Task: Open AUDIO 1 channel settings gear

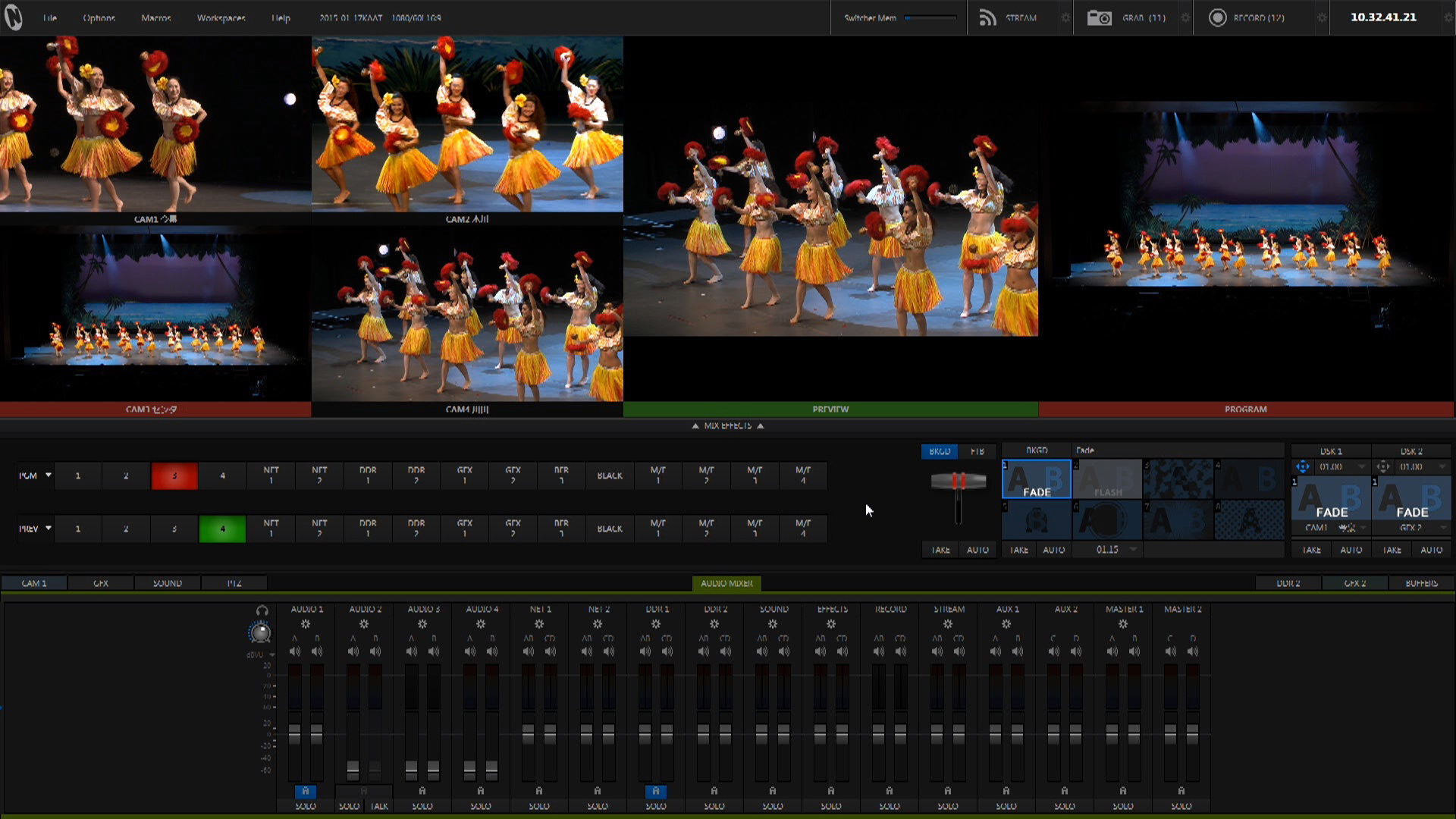Action: click(x=305, y=624)
